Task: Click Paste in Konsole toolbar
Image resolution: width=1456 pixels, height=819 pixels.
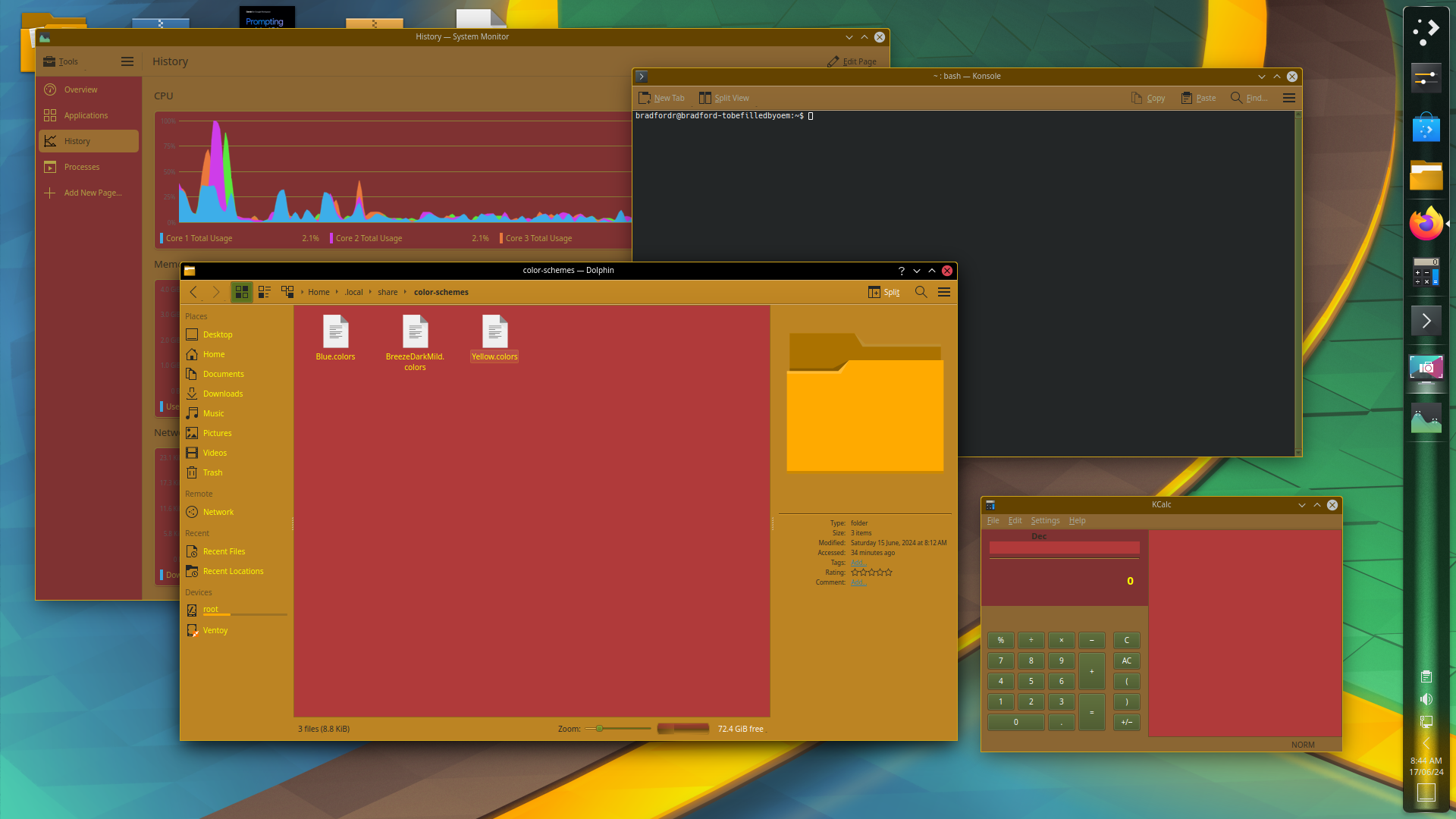Action: click(1198, 98)
